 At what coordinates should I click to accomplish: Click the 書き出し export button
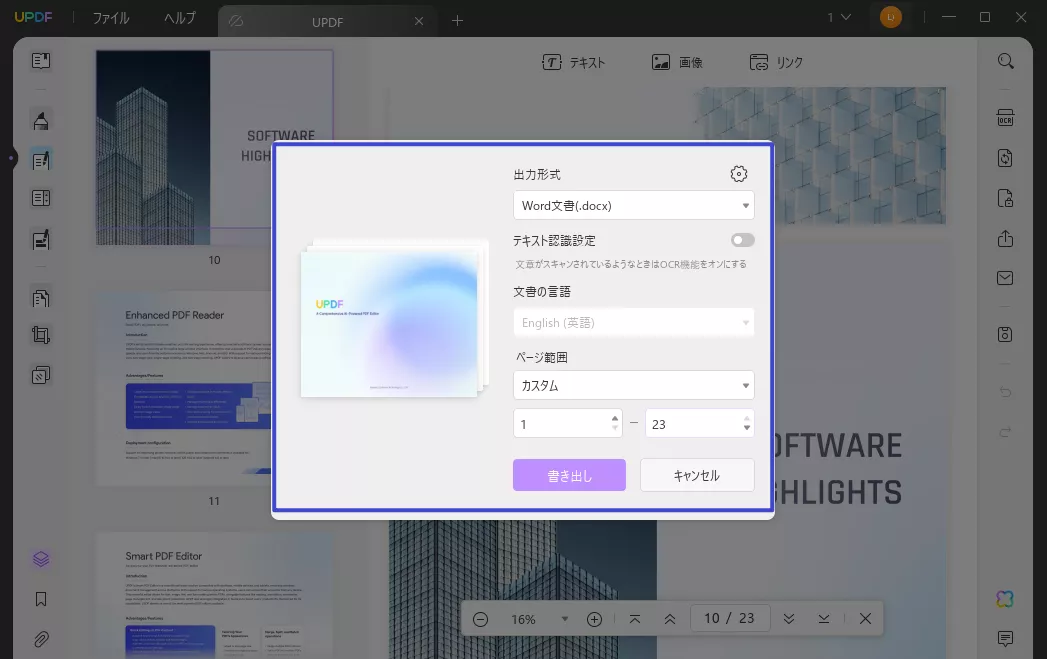pyautogui.click(x=569, y=475)
